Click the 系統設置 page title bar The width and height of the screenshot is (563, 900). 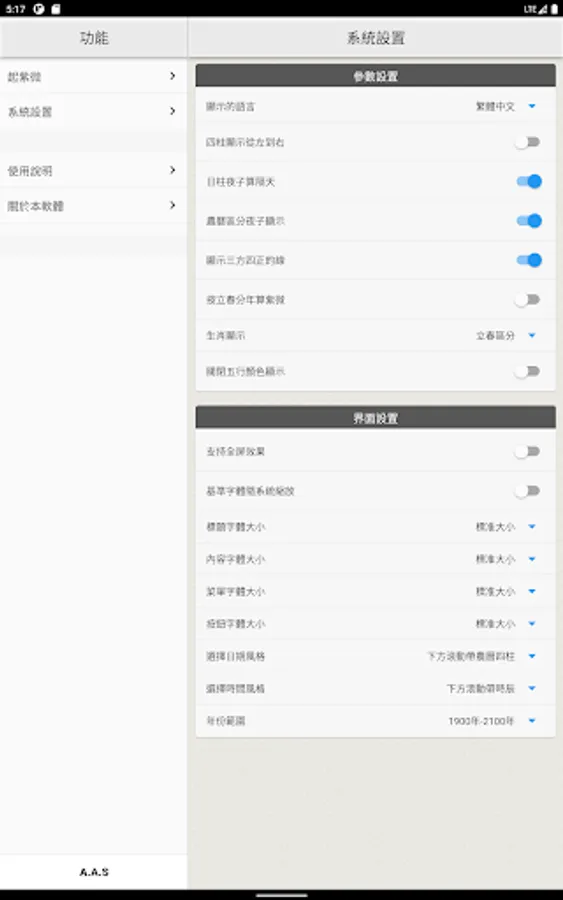point(375,38)
